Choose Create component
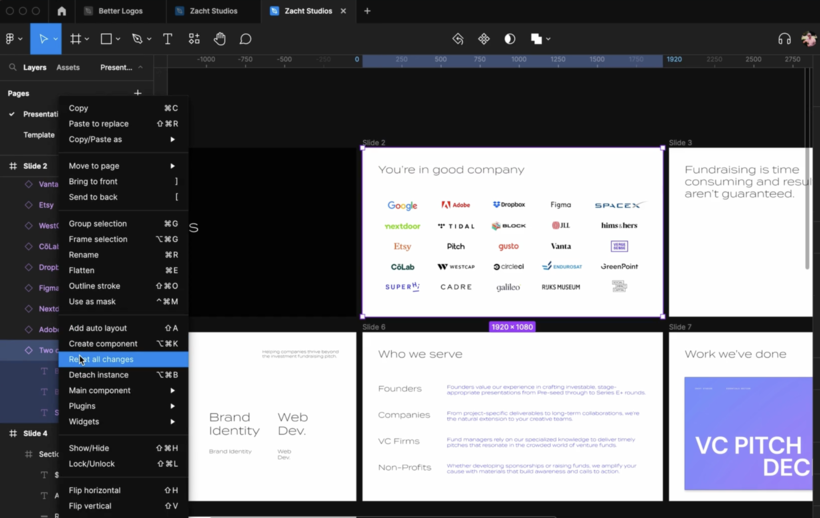This screenshot has height=518, width=820. [123, 344]
